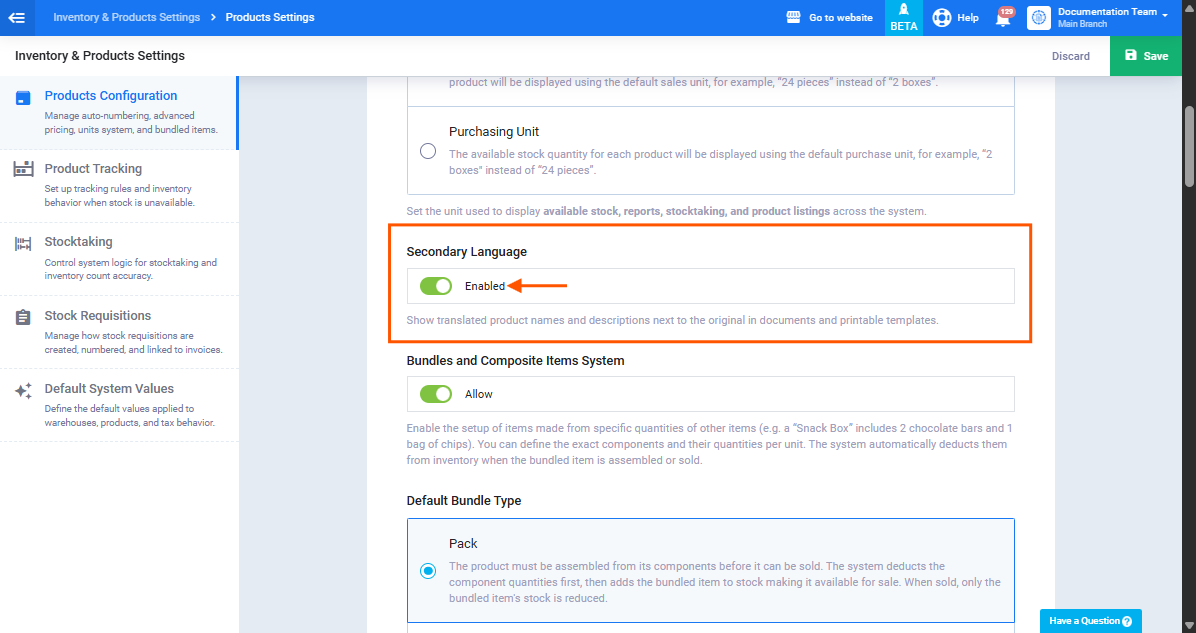Viewport: 1196px width, 633px height.
Task: Open Default System Values section
Action: coord(119,406)
